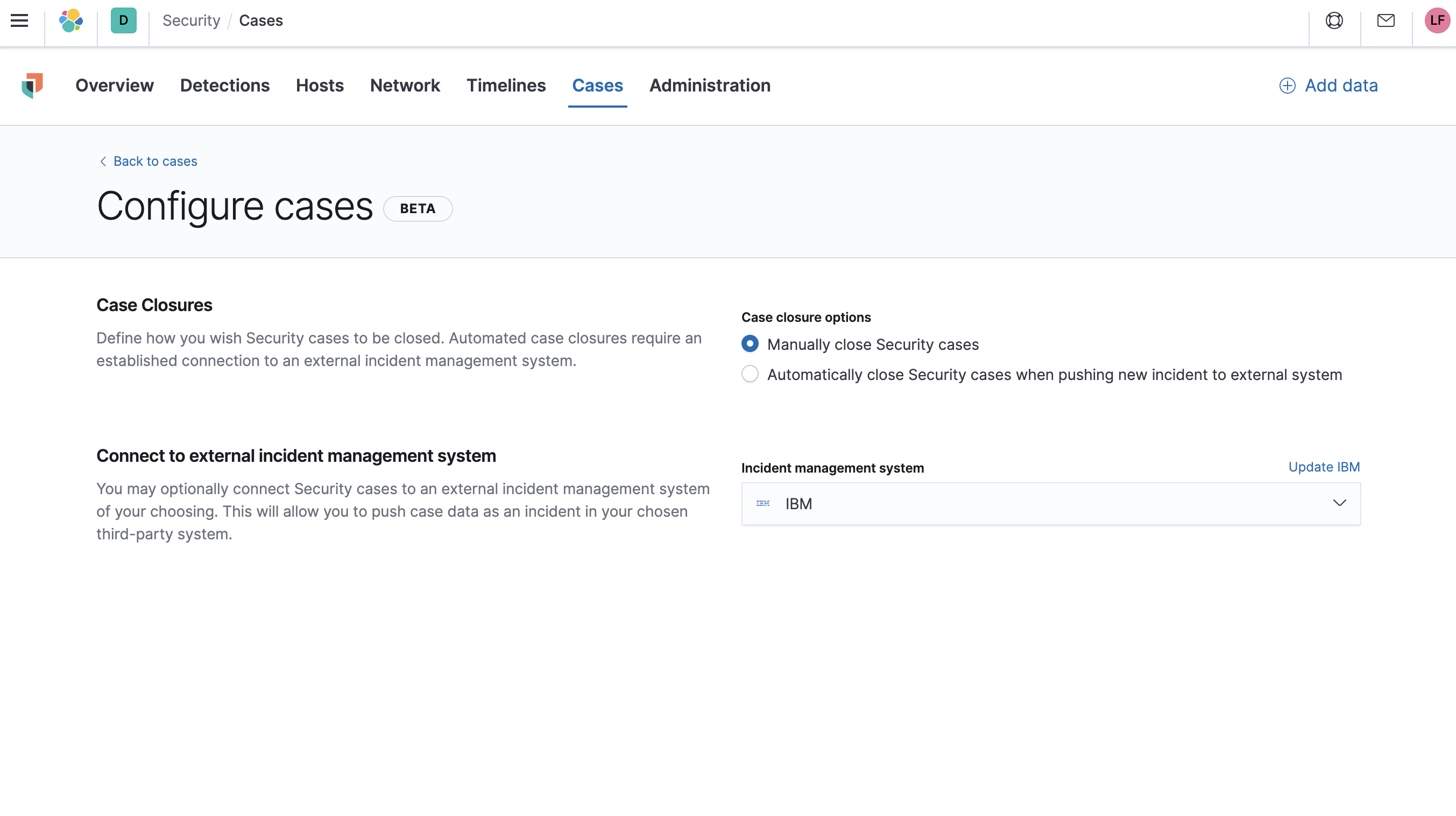This screenshot has width=1456, height=816.
Task: Click the Update IBM link
Action: pos(1324,467)
